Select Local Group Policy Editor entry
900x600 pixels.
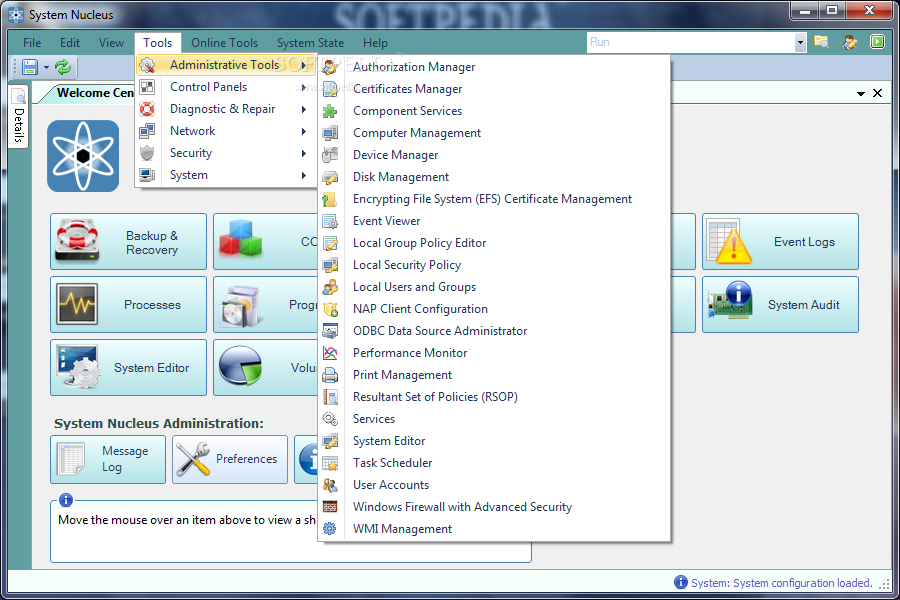click(x=494, y=243)
